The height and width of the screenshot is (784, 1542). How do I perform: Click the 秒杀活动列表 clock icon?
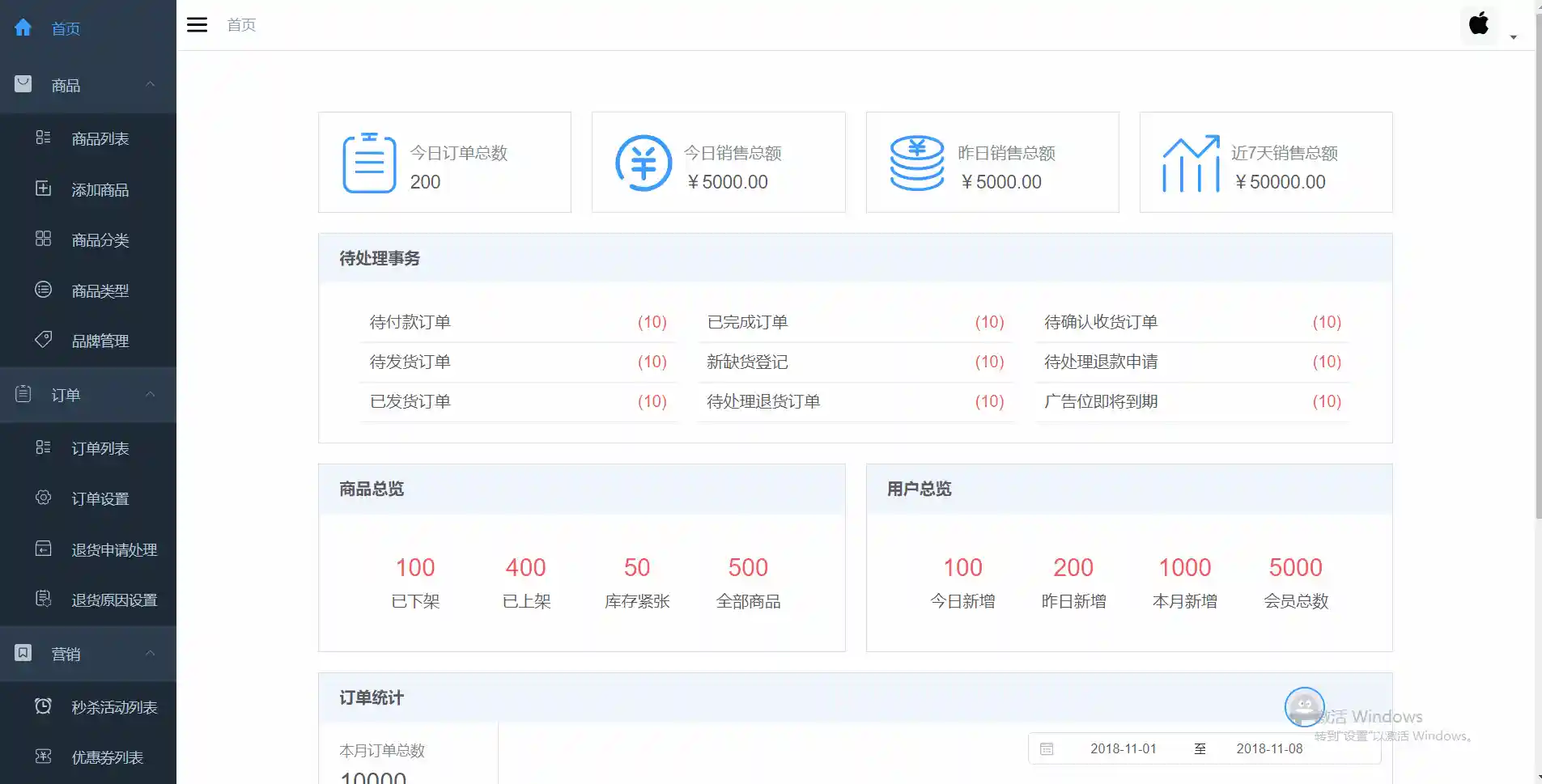pyautogui.click(x=43, y=706)
